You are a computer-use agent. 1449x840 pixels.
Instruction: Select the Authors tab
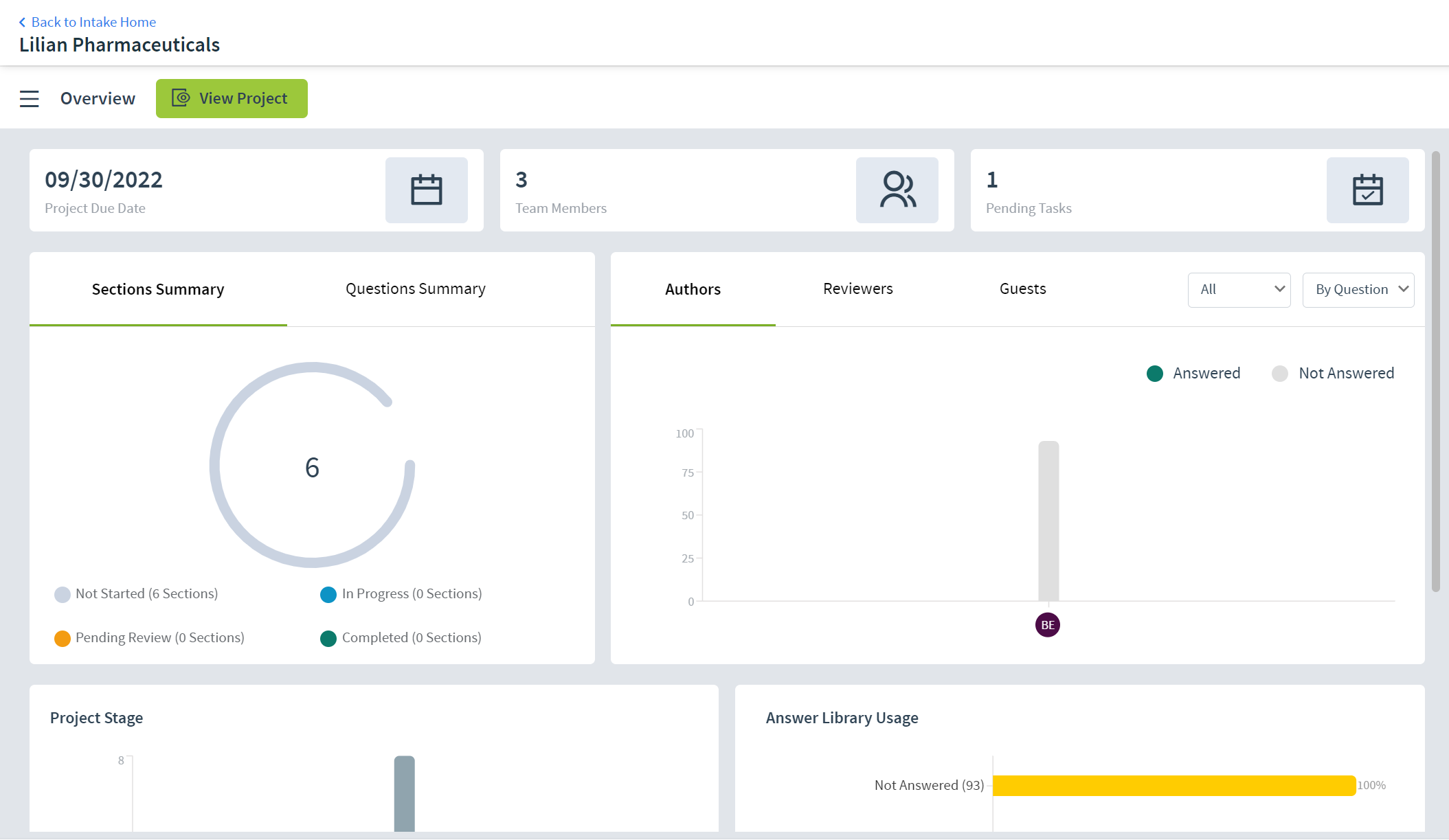pos(693,289)
